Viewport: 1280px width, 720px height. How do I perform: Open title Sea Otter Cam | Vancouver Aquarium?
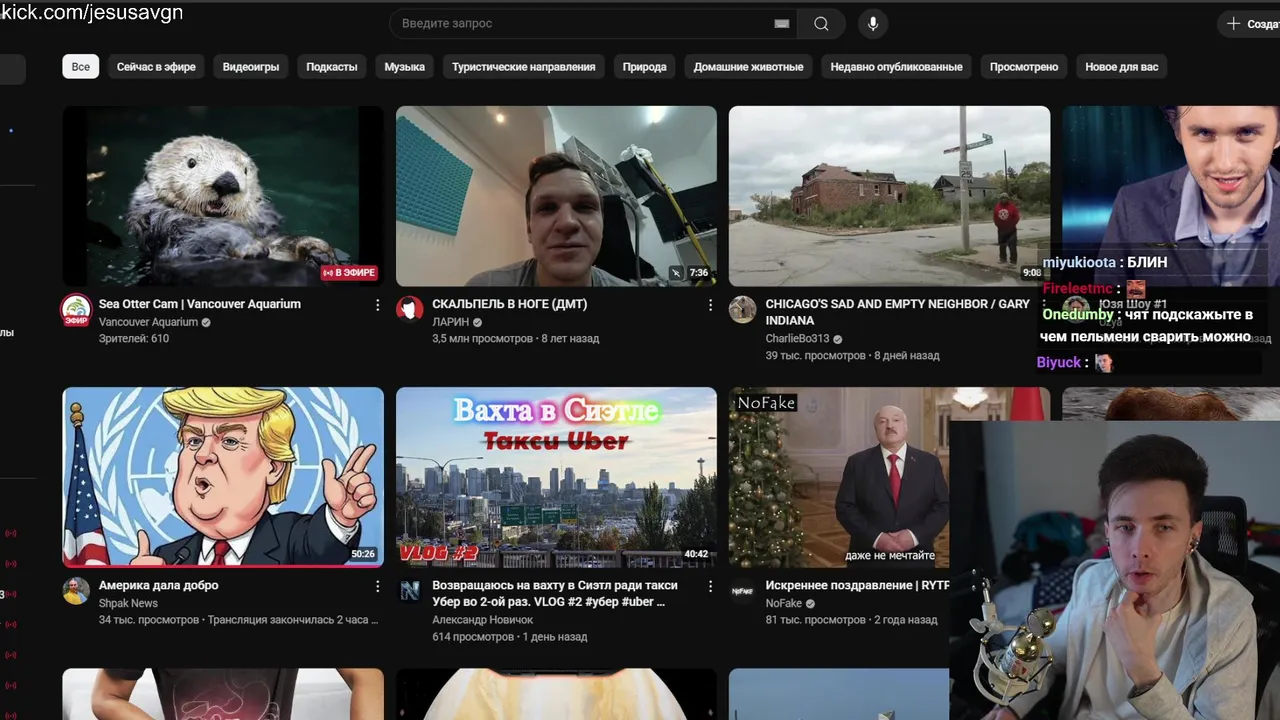pos(199,304)
